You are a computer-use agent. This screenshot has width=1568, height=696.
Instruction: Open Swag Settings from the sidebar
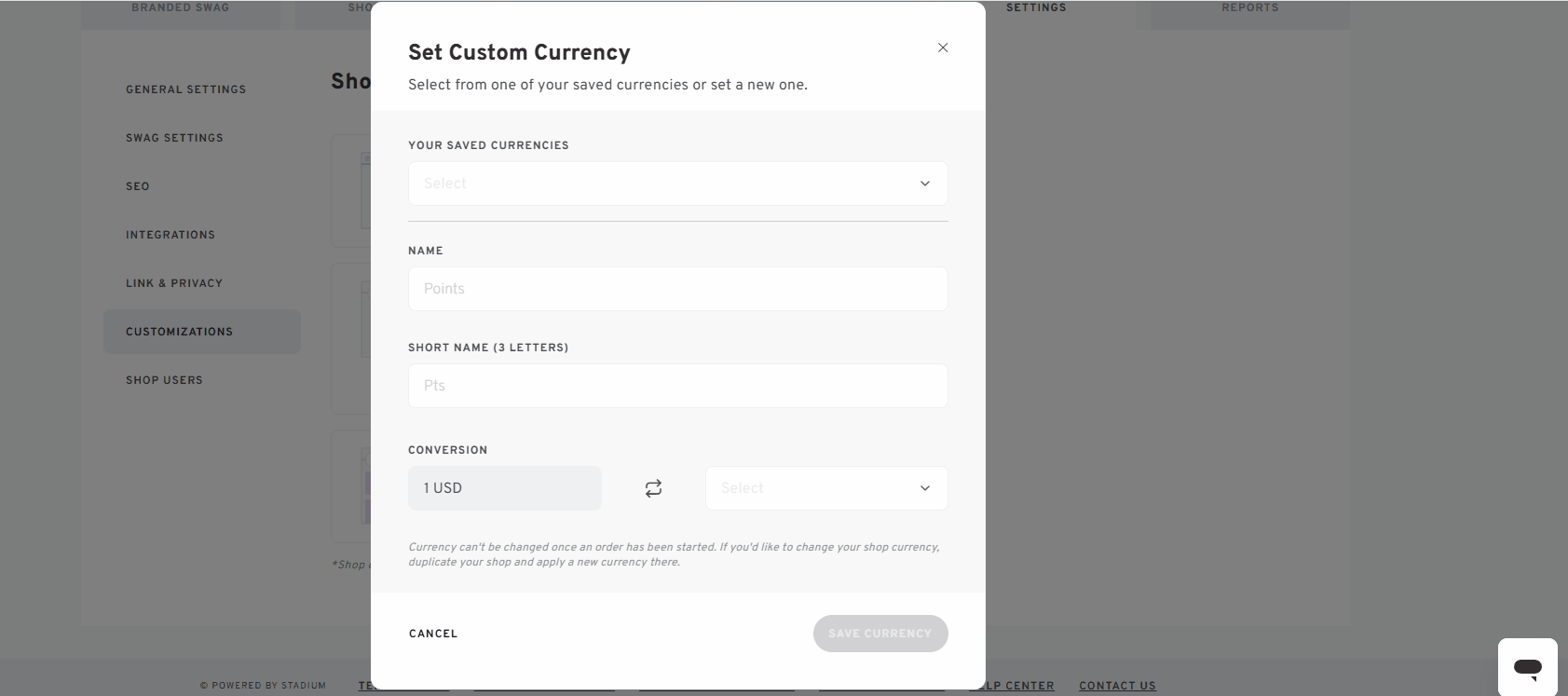(174, 137)
